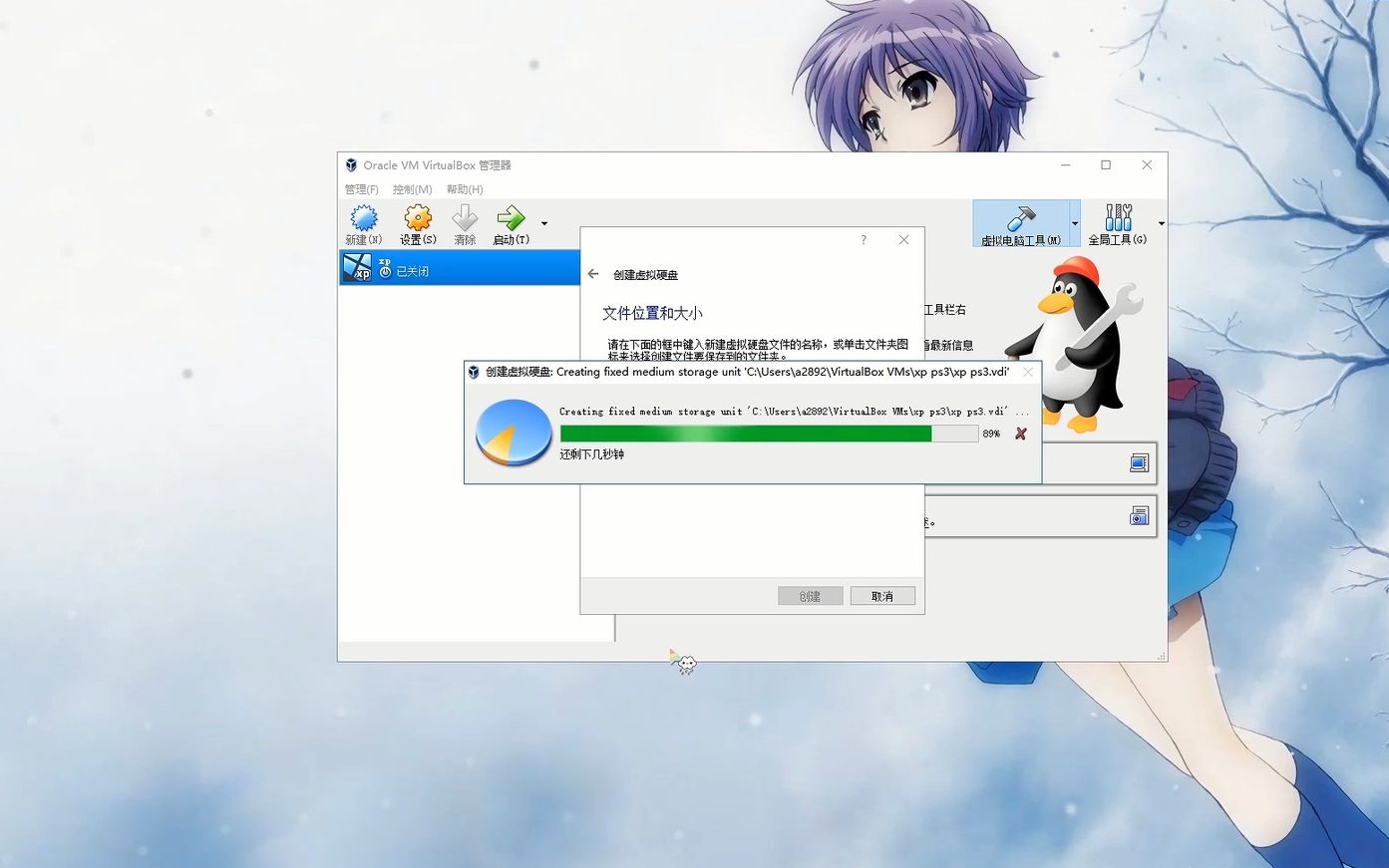Click the 取消 button in the wizard

(x=882, y=596)
